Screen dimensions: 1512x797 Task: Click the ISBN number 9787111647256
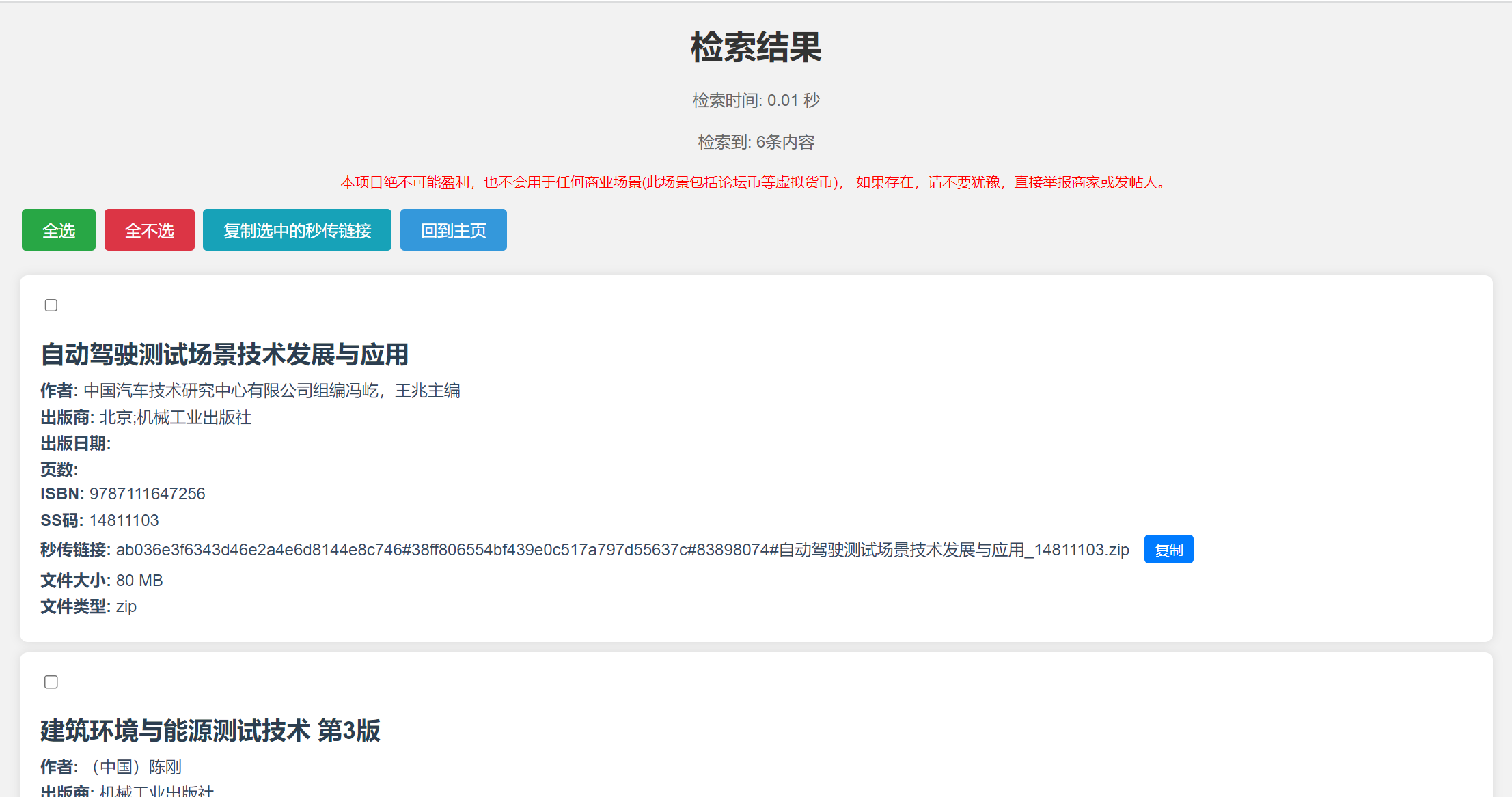pos(147,494)
